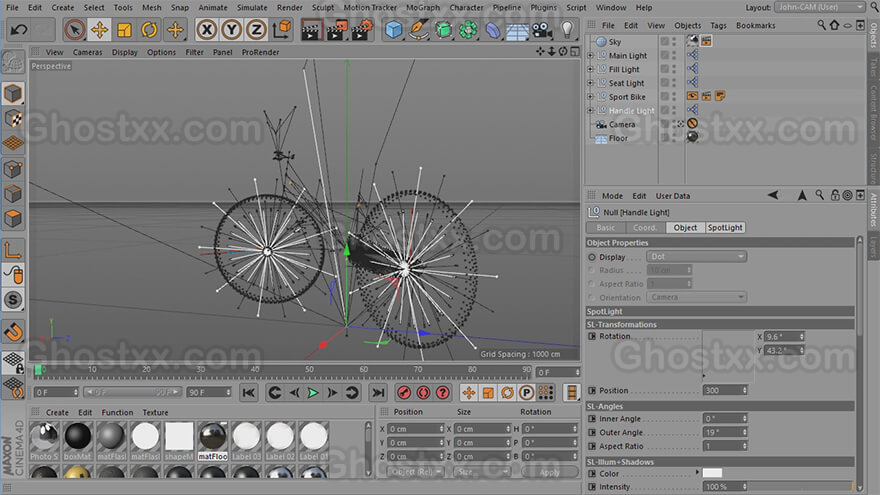Open render settings clapperboard with gear
Screen dimensions: 880x495
click(362, 29)
